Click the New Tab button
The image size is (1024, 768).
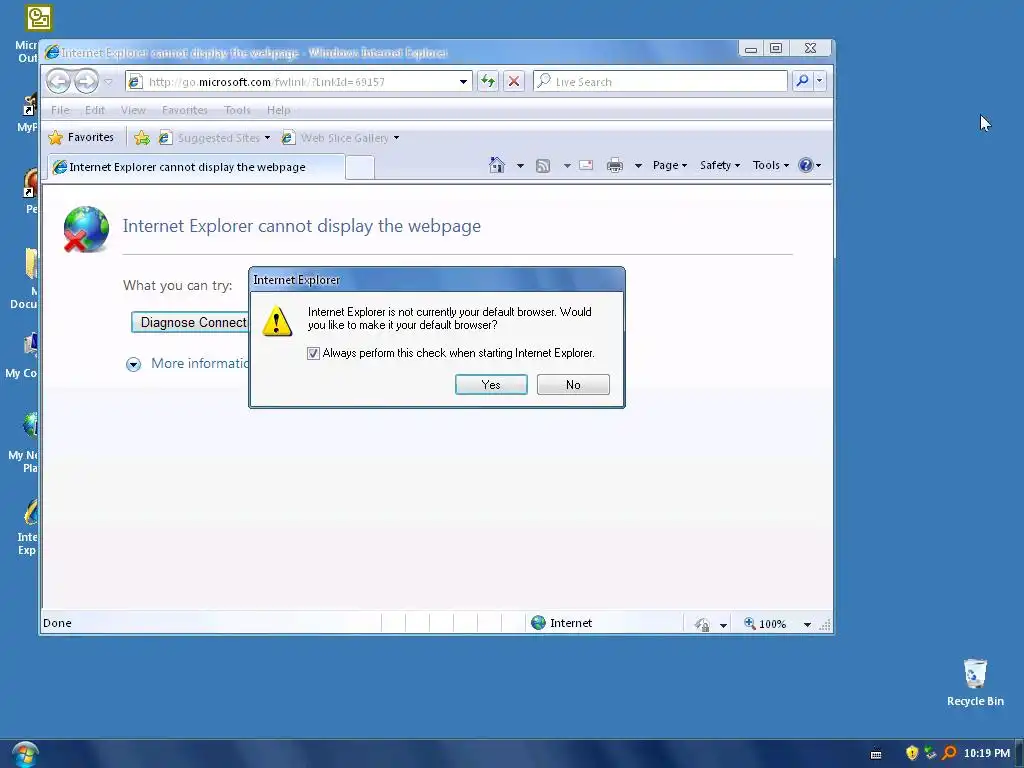360,168
